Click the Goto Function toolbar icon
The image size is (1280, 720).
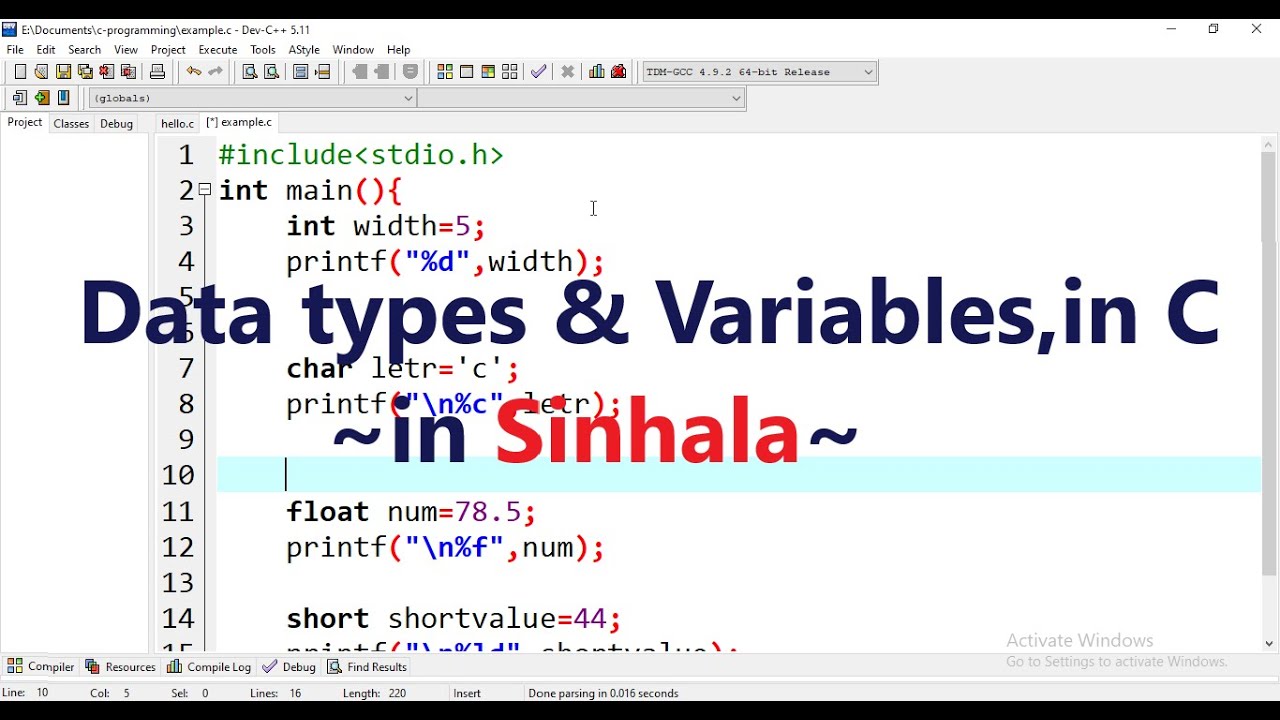pos(301,71)
